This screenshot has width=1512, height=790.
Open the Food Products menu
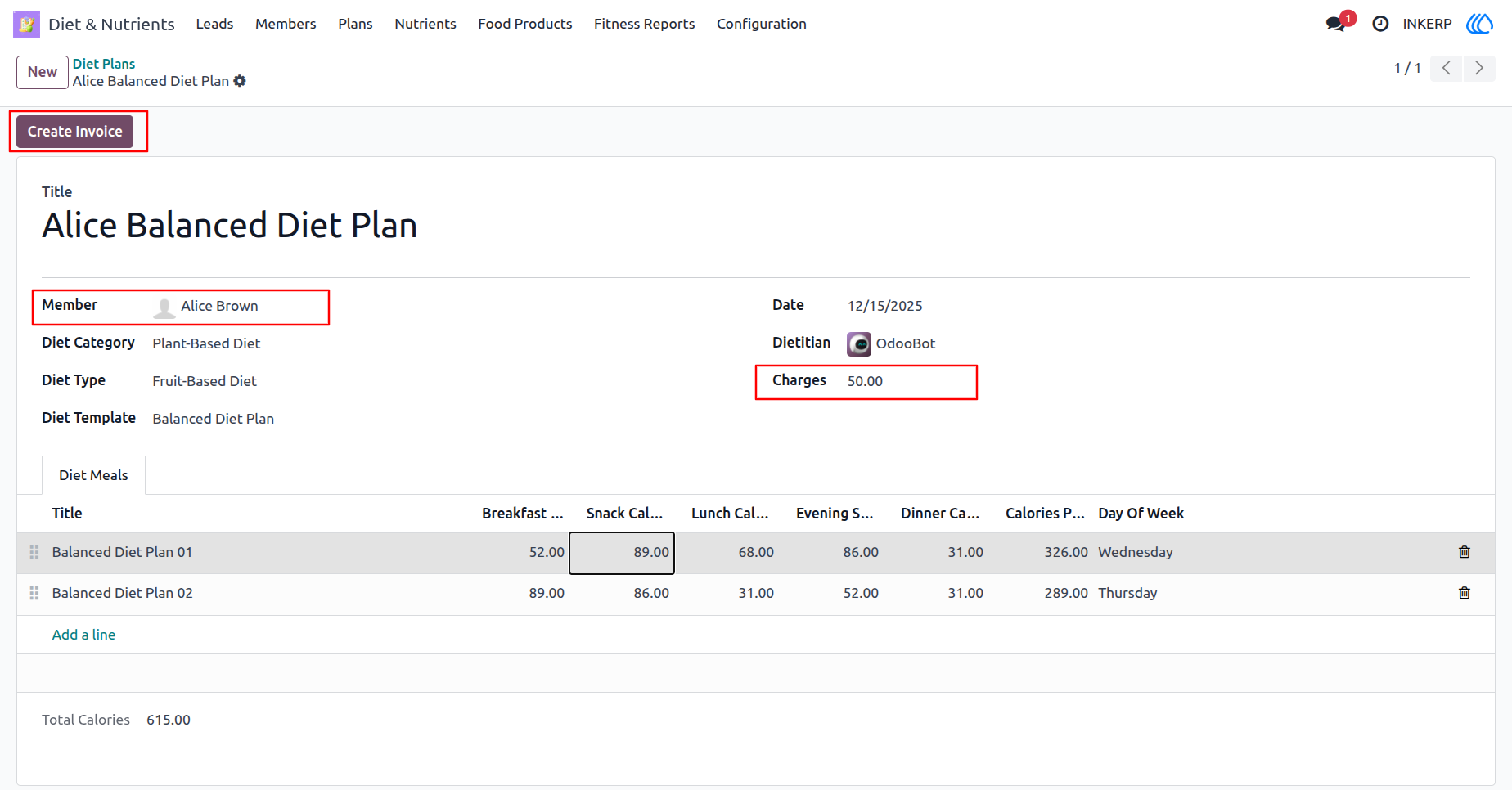tap(525, 24)
